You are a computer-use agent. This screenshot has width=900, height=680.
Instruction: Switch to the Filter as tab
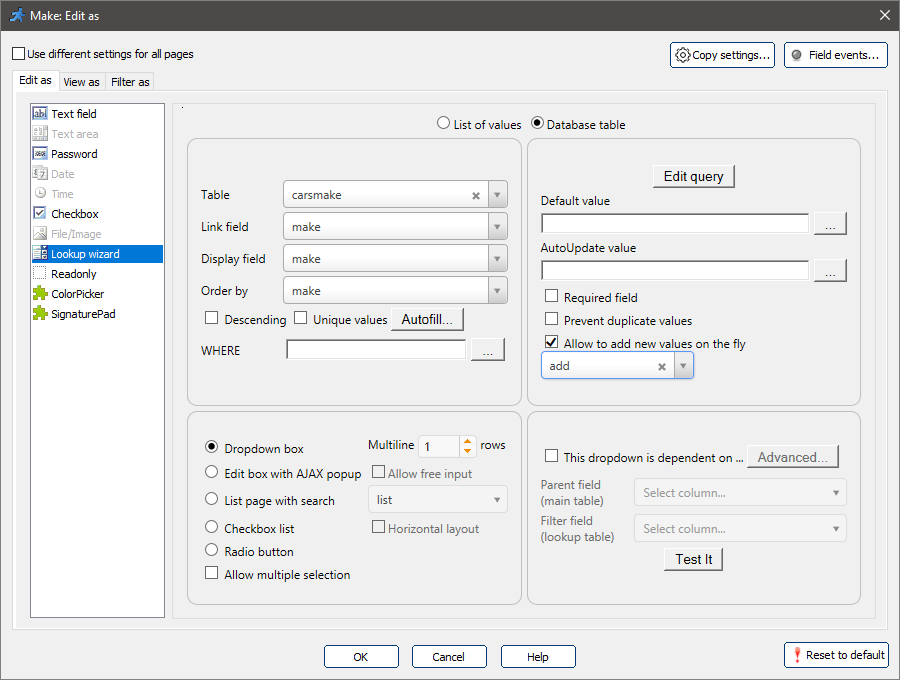130,81
